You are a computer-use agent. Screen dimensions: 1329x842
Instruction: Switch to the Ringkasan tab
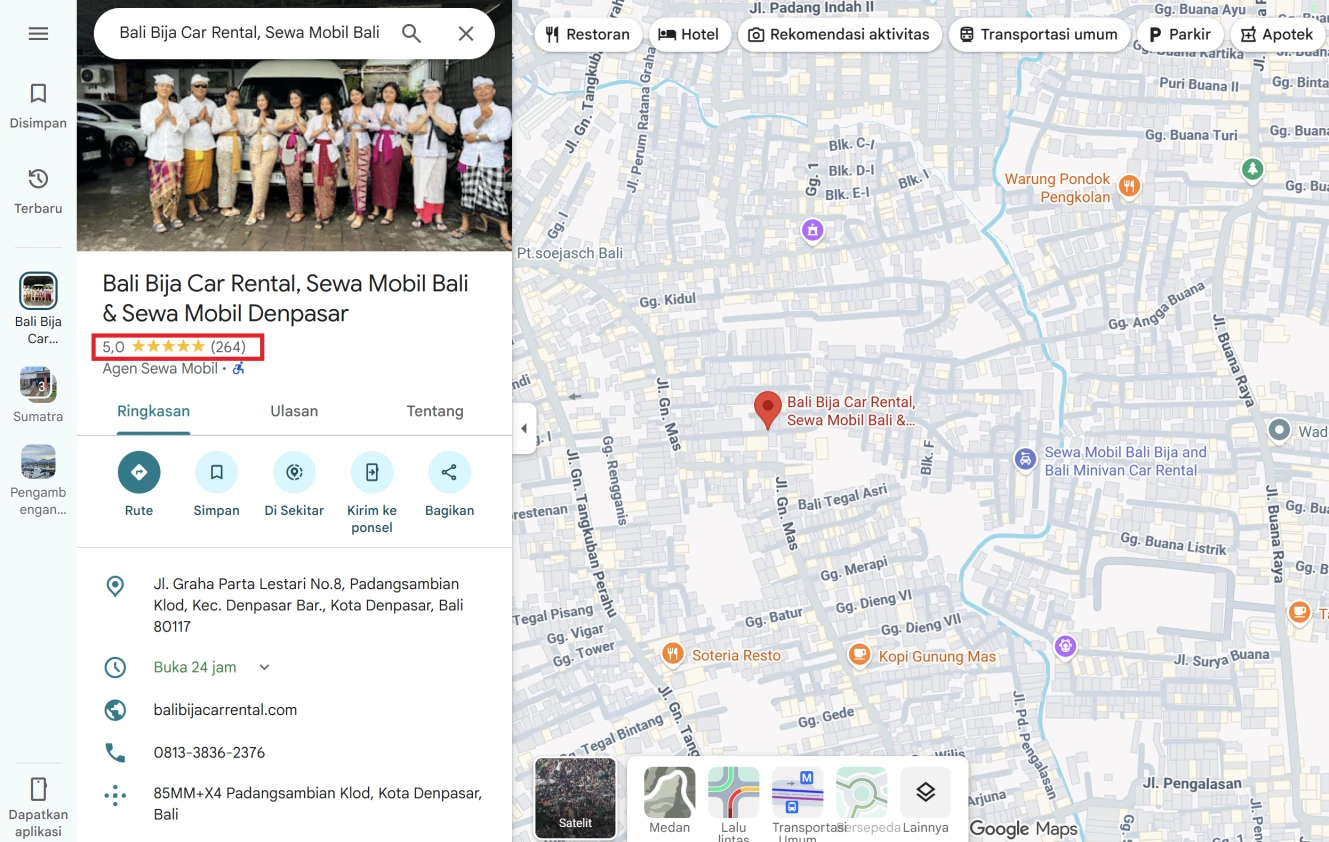click(x=153, y=411)
